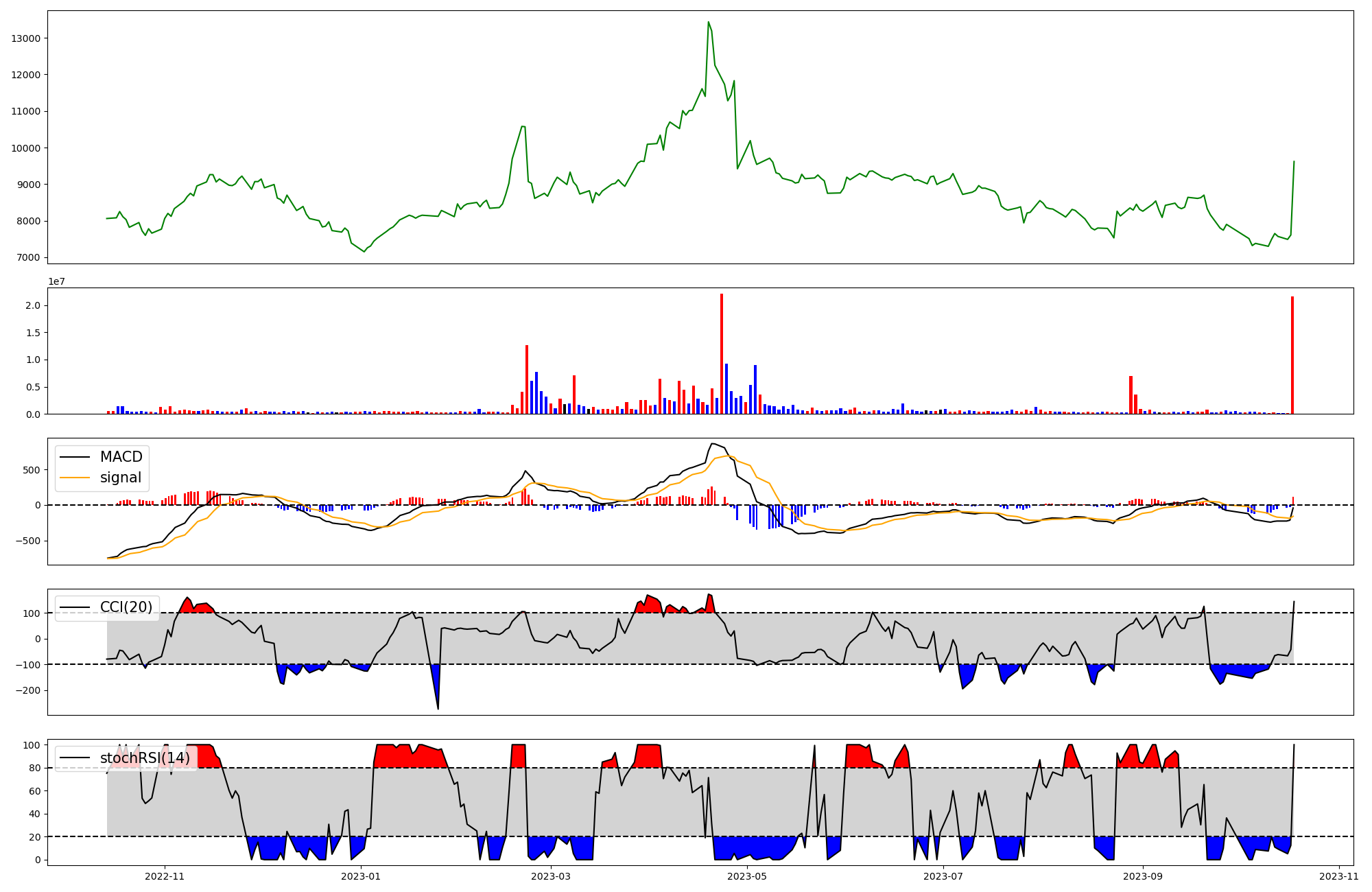The image size is (1372, 892).
Task: Click the stochRSI(14) legend entry
Action: (145, 758)
